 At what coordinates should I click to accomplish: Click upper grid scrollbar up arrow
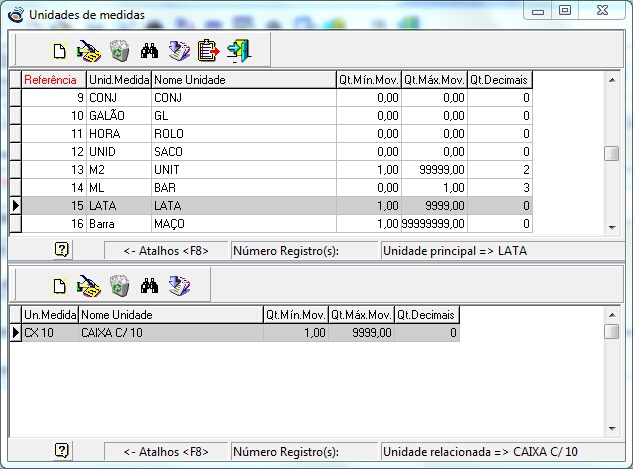point(612,80)
